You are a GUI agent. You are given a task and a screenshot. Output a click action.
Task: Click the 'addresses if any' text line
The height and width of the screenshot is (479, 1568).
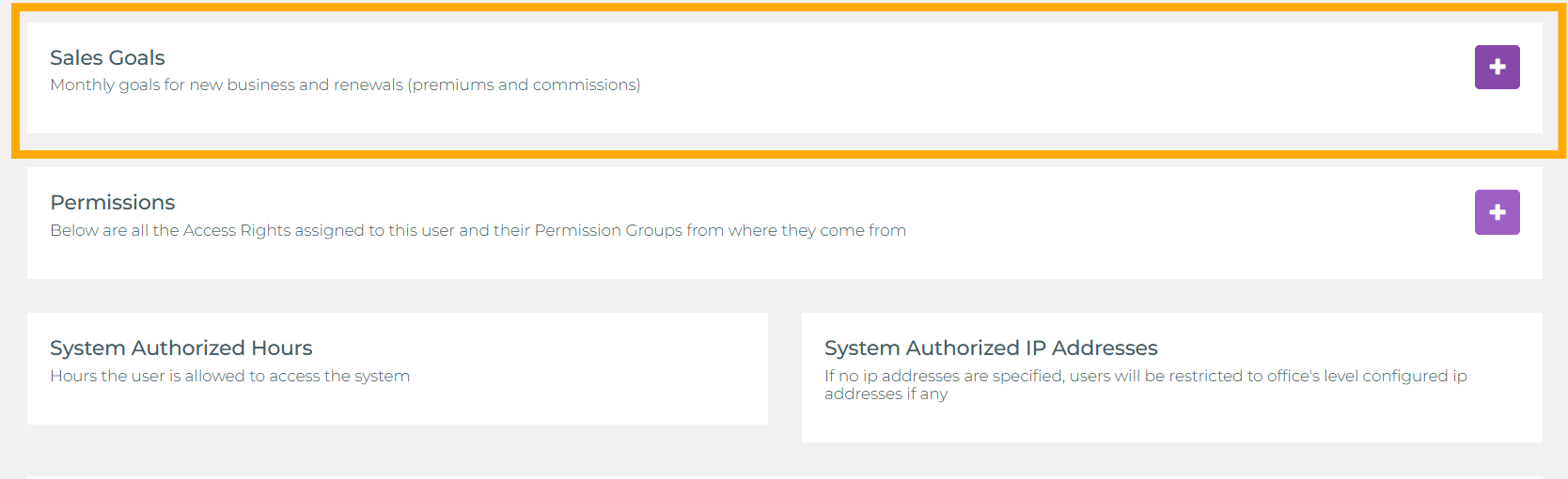pyautogui.click(x=886, y=394)
